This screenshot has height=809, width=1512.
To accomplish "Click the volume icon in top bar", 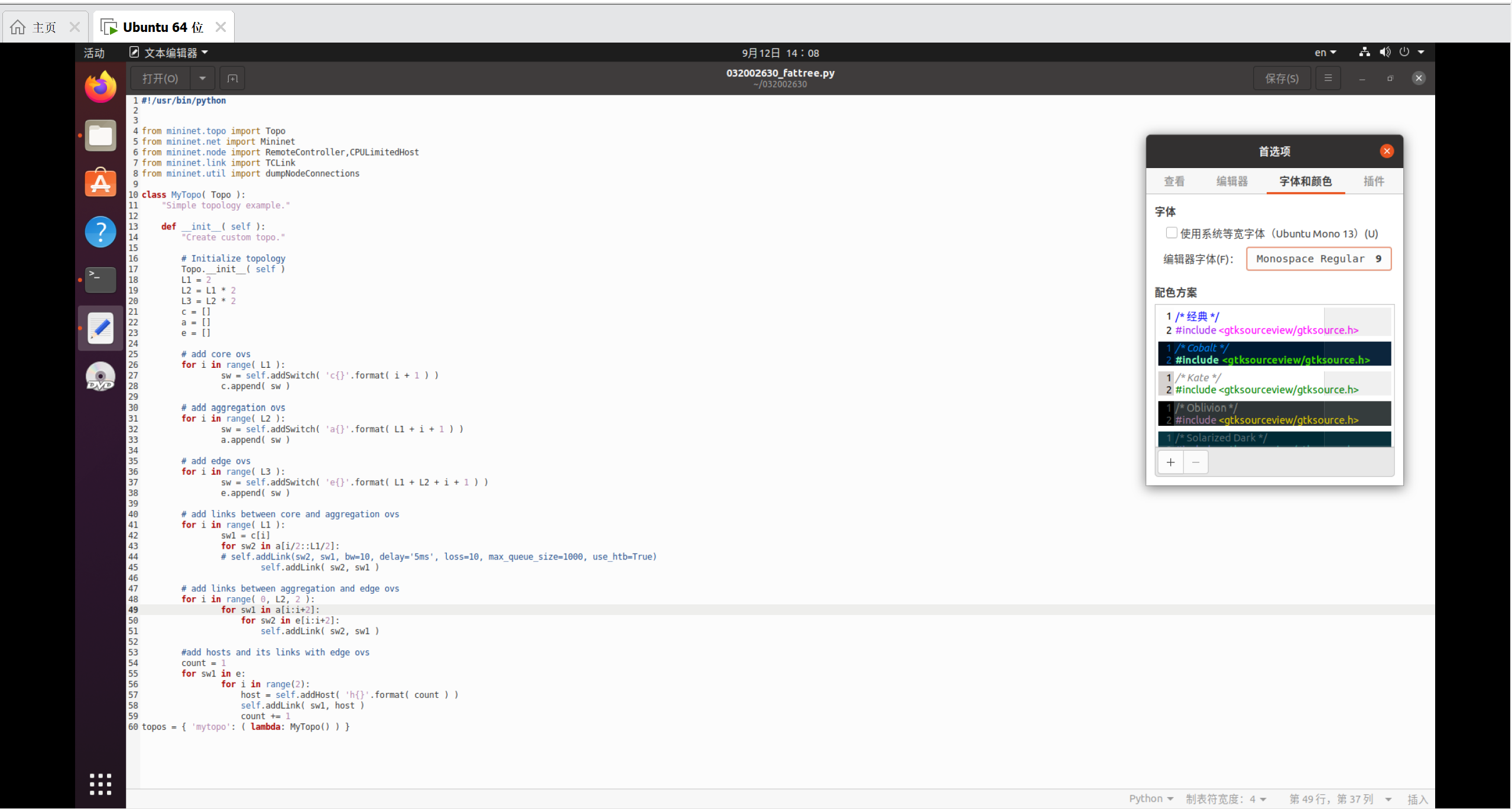I will 1384,52.
